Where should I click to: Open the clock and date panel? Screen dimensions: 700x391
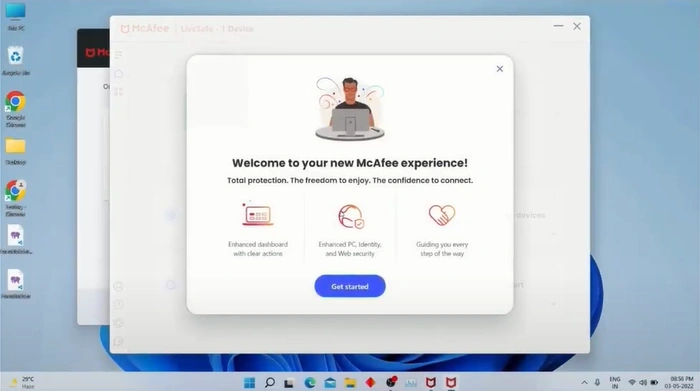pyautogui.click(x=679, y=383)
